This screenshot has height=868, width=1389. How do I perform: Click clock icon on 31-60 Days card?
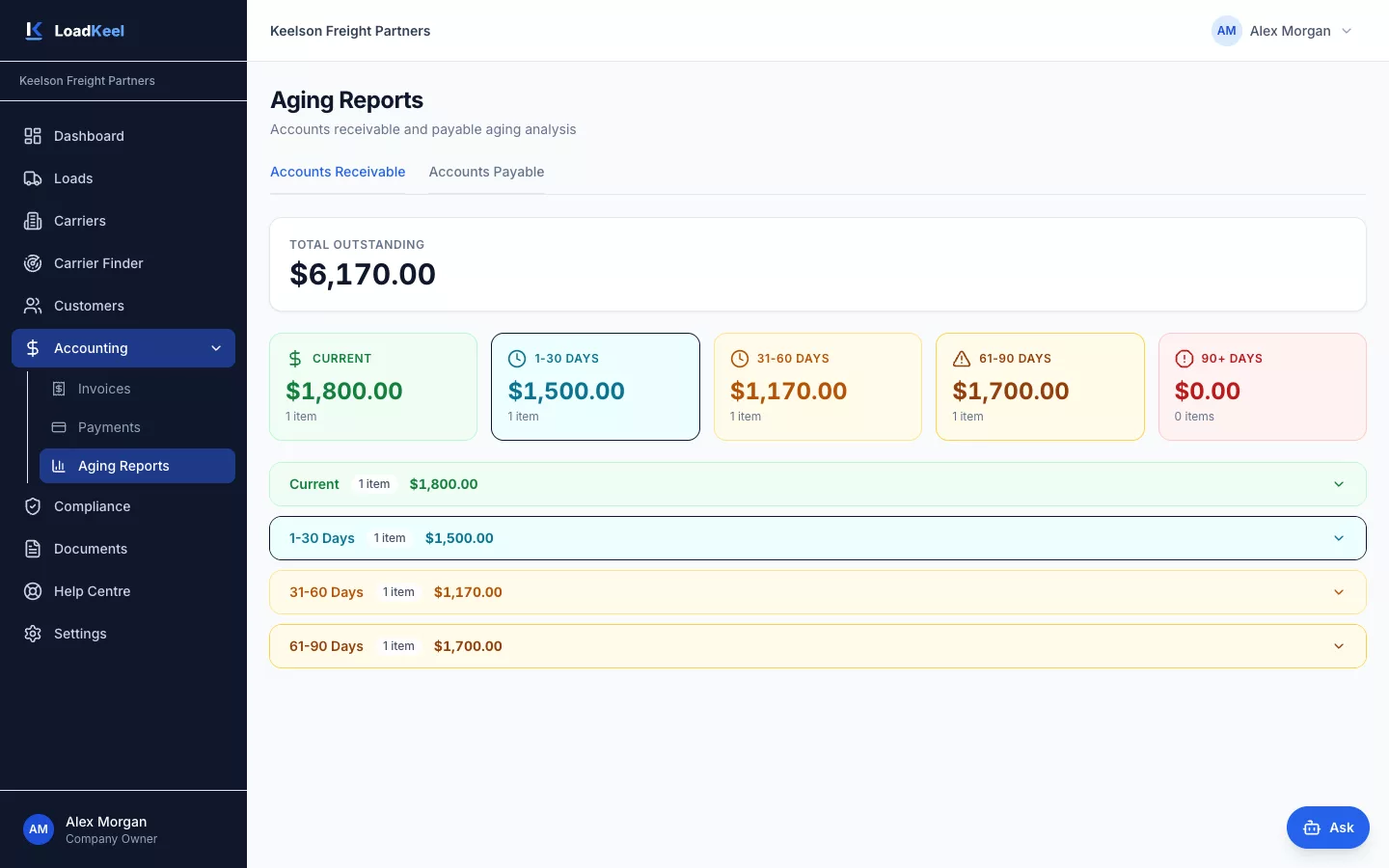pyautogui.click(x=740, y=359)
